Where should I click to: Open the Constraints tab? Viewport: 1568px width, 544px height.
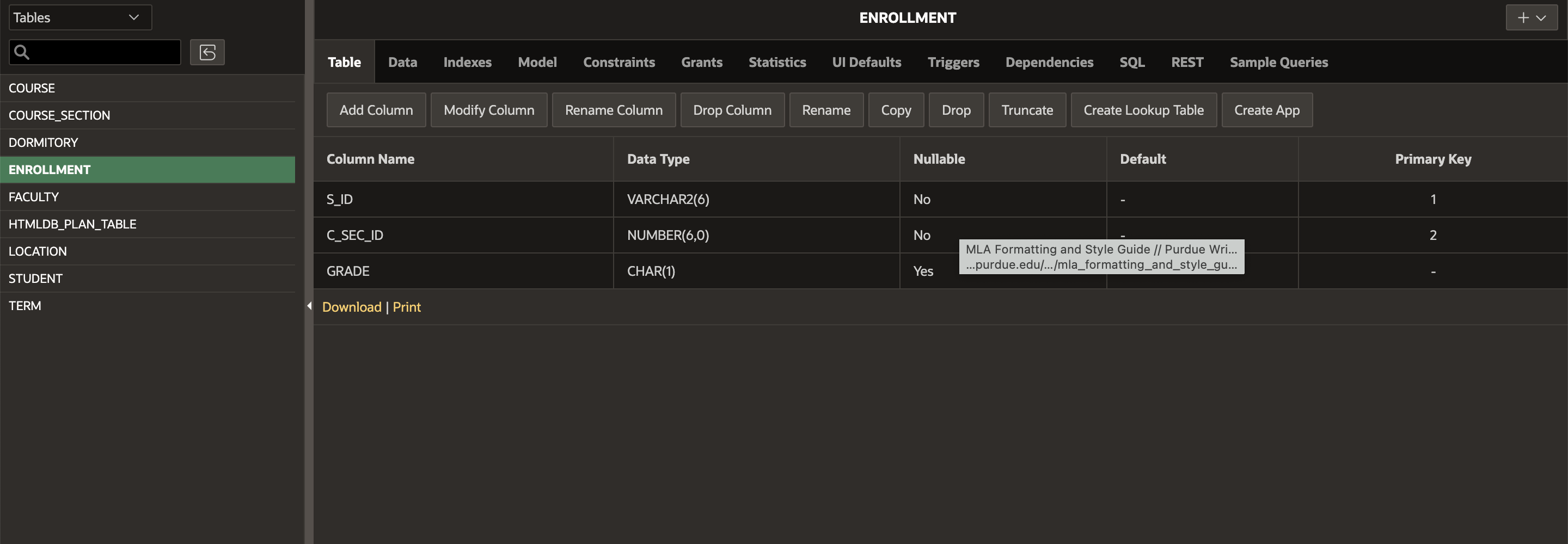click(618, 62)
